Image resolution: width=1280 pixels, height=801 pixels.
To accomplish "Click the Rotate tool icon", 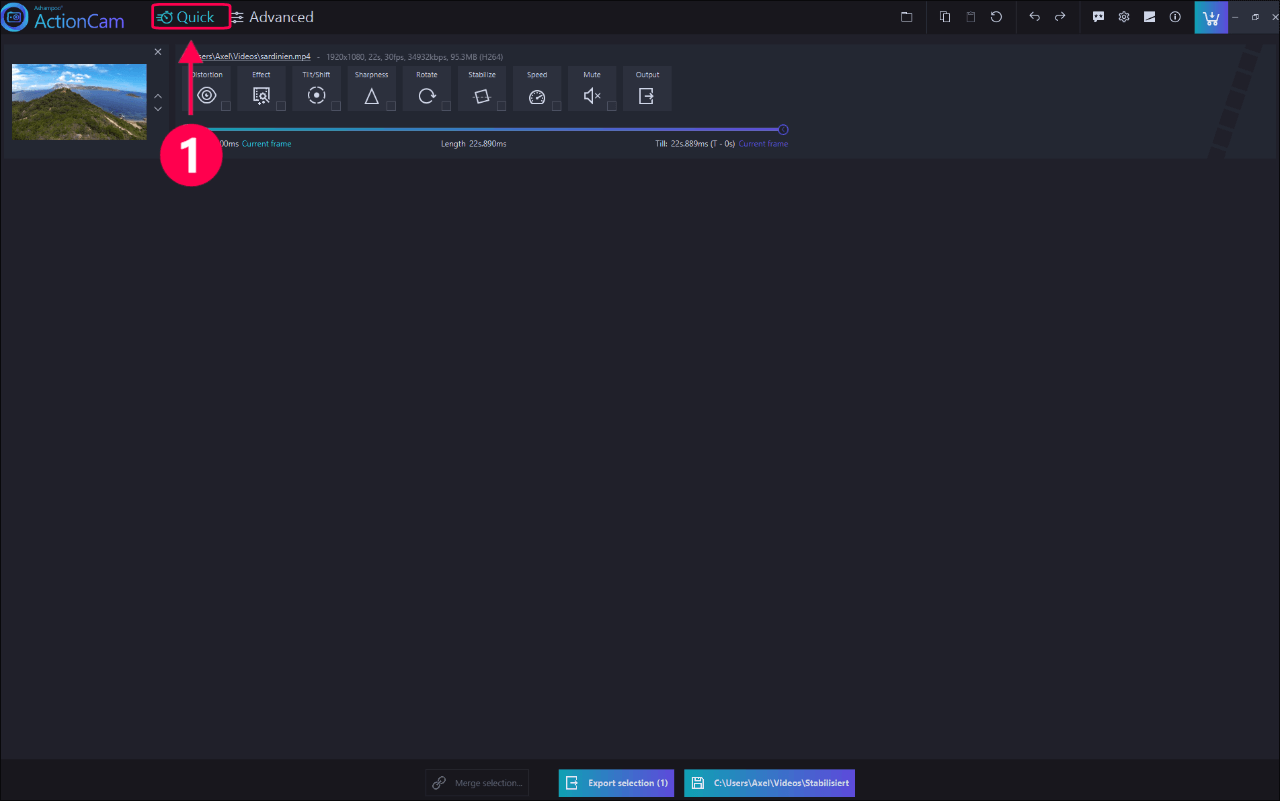I will coord(427,96).
